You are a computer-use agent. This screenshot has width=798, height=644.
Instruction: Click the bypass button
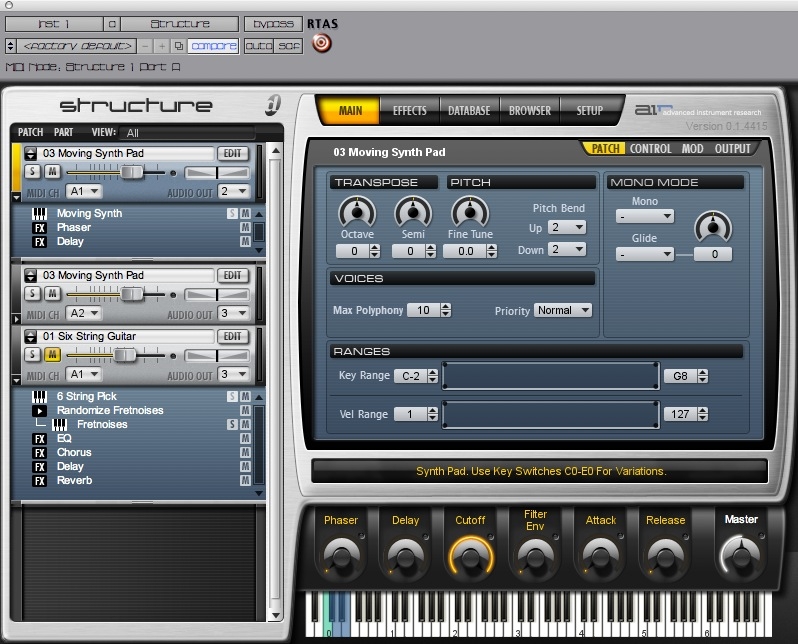click(273, 24)
